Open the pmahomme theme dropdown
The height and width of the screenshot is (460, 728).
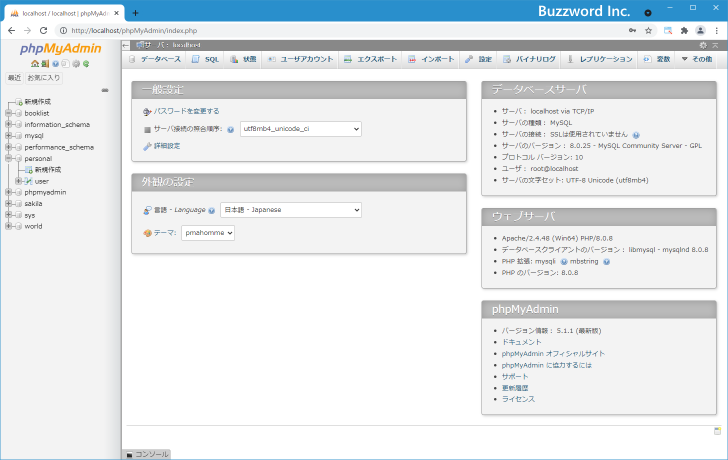point(208,233)
